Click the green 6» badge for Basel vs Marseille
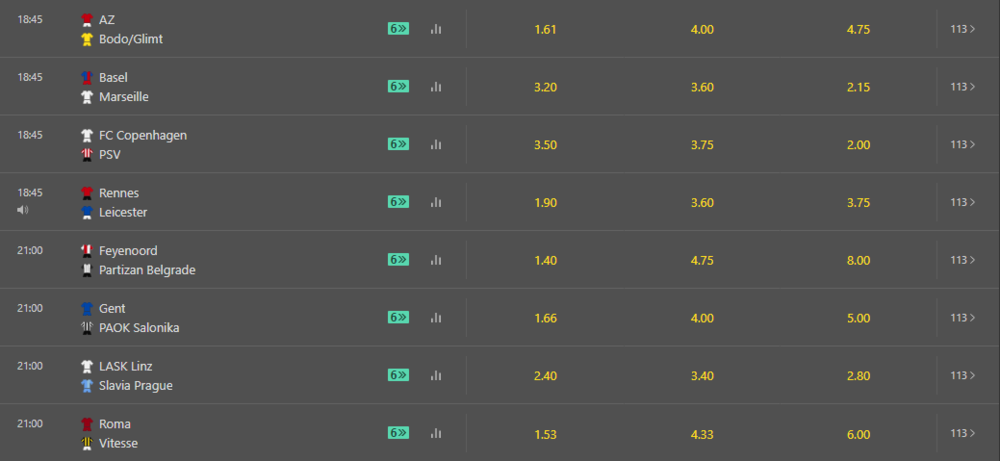The width and height of the screenshot is (1000, 461). pyautogui.click(x=399, y=86)
